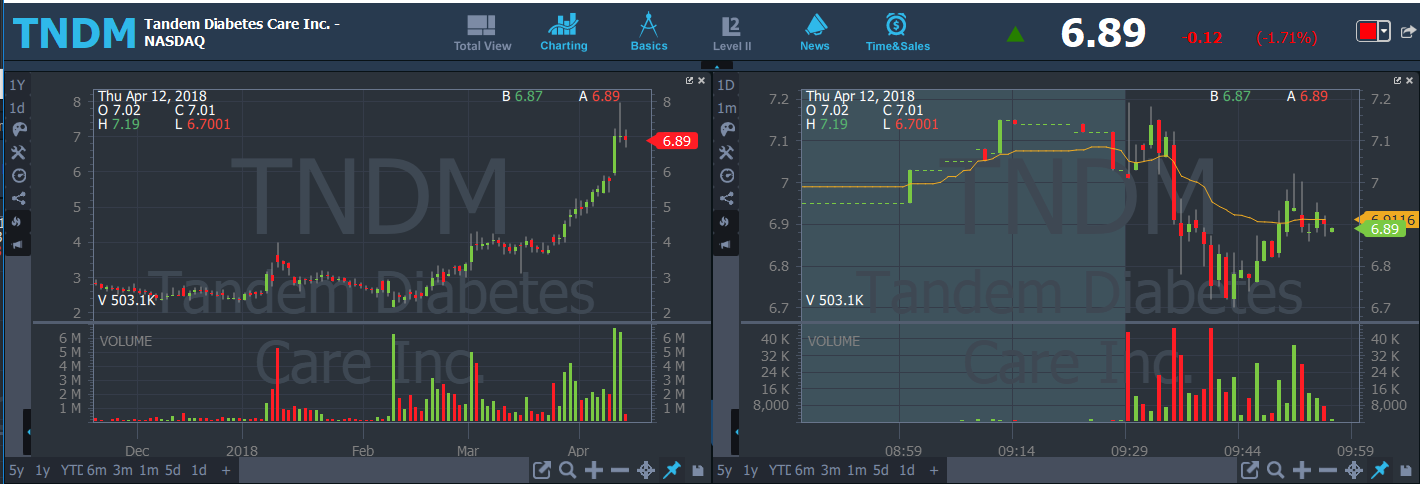Save the right chart layout
The height and width of the screenshot is (484, 1420).
(x=1406, y=470)
